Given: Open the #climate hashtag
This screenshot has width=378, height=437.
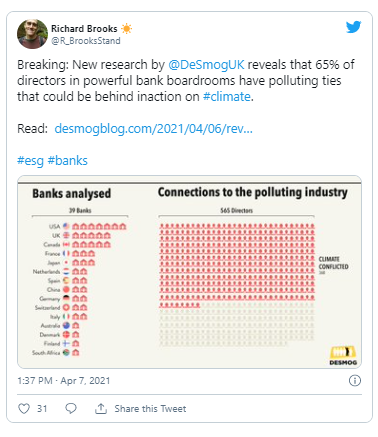Looking at the screenshot, I should [x=227, y=97].
